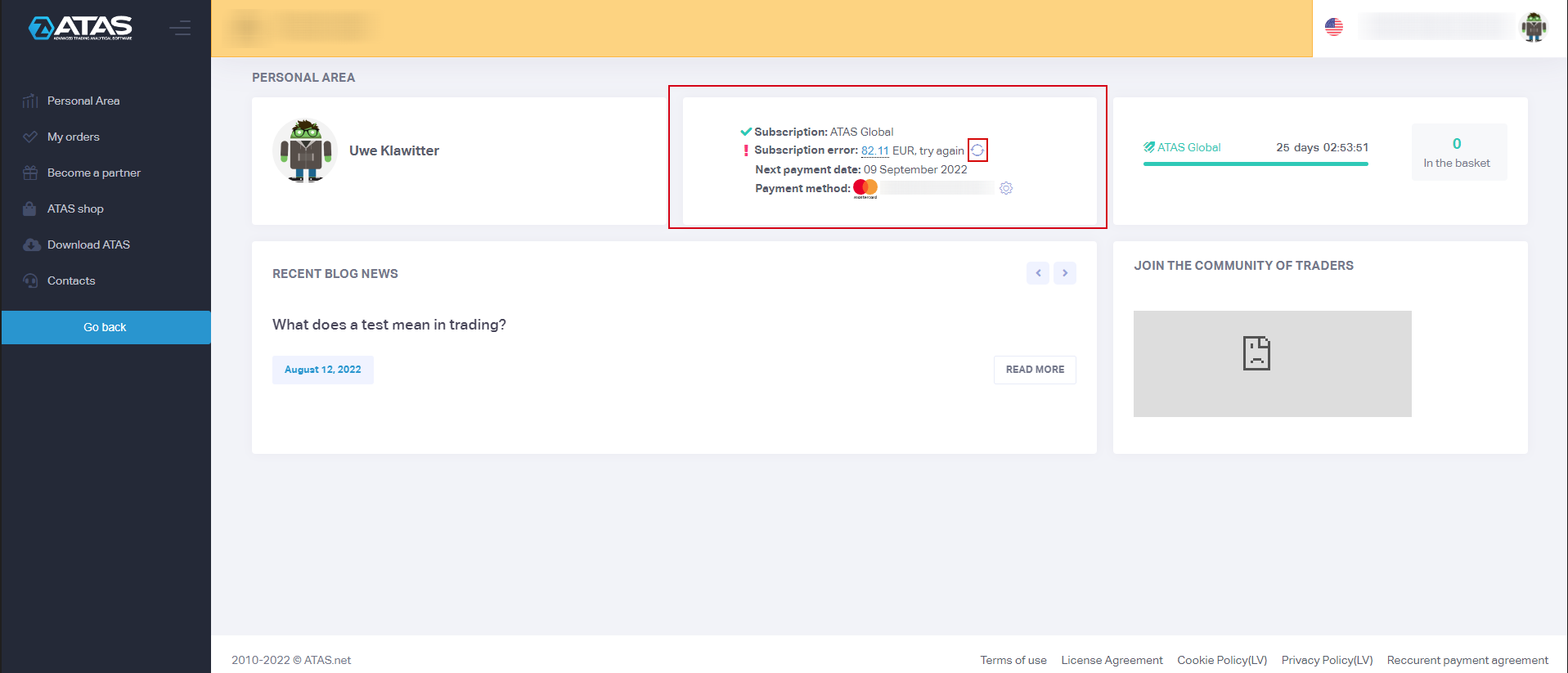1568x673 pixels.
Task: Click the Personal Area chart icon
Action: pyautogui.click(x=30, y=101)
